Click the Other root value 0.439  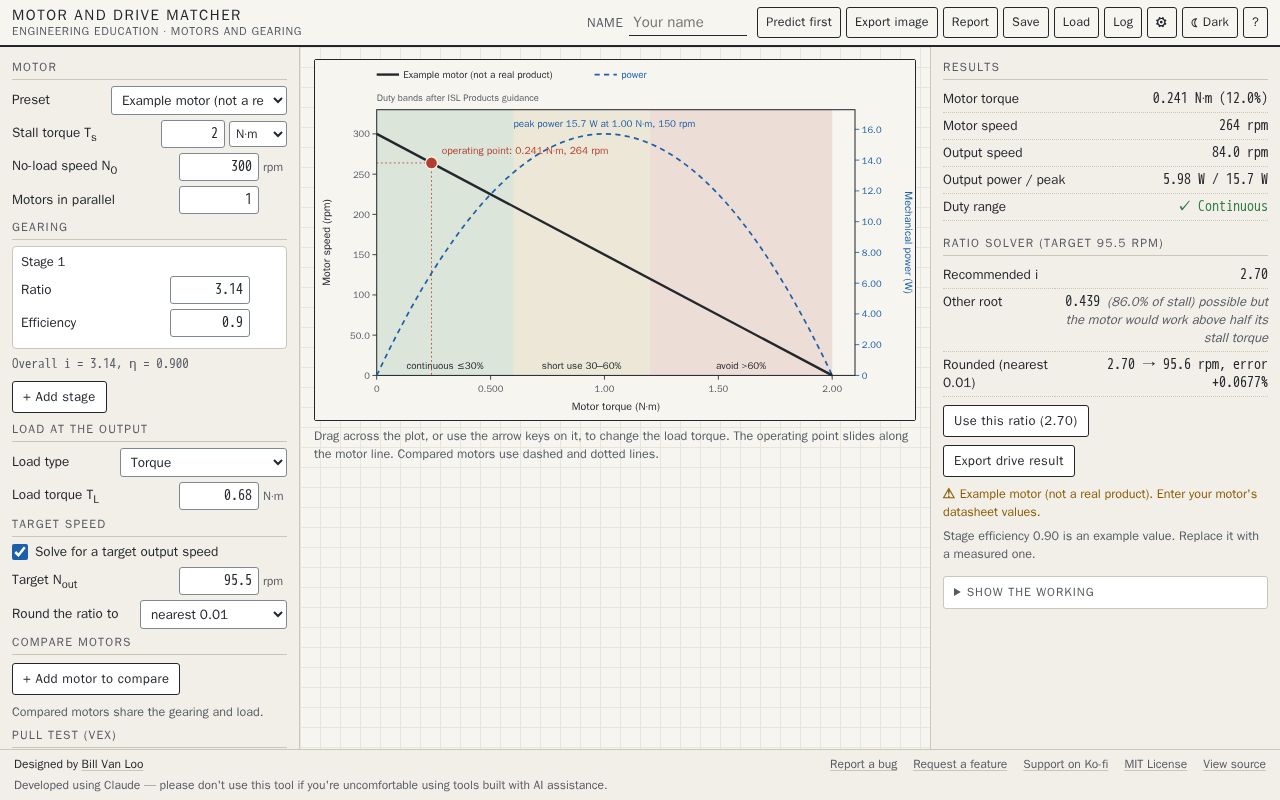pos(1083,302)
